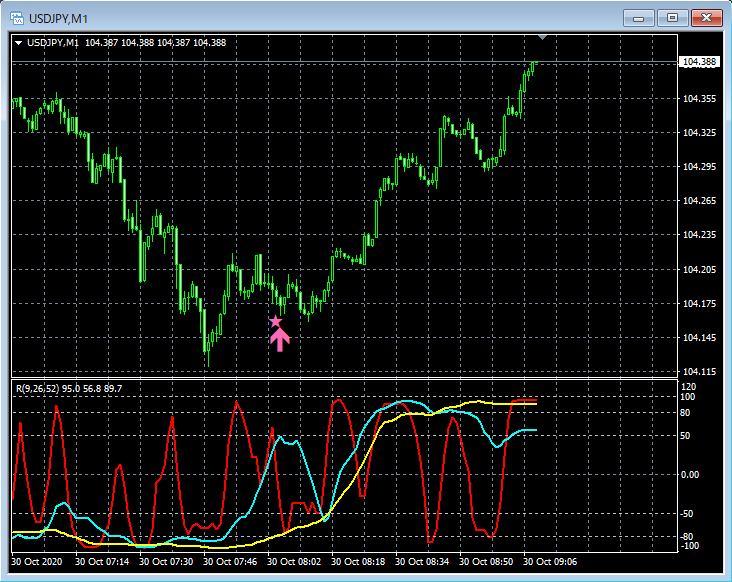Click the chart window icon beside USDJPY,M1 title
The image size is (732, 582).
(17, 18)
